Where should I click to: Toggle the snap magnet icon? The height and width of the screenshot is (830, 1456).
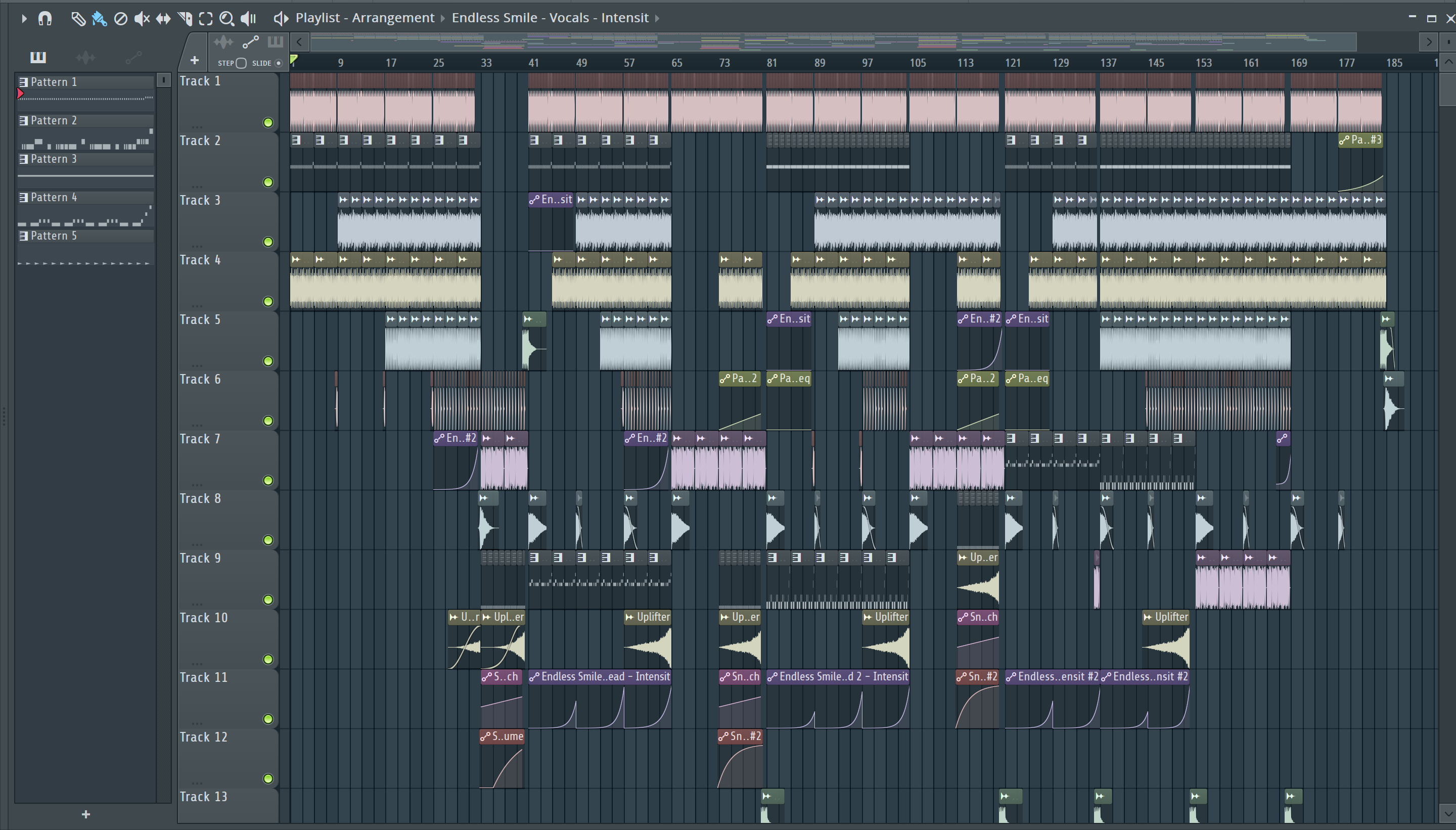(44, 18)
